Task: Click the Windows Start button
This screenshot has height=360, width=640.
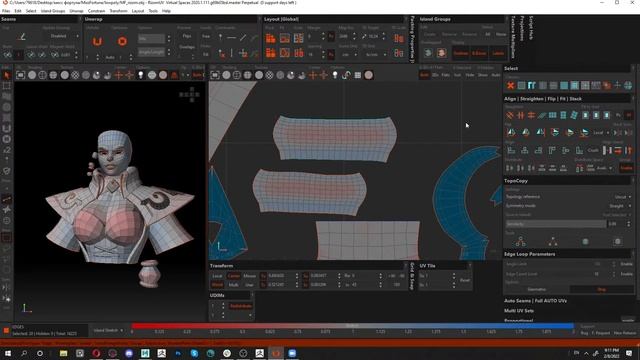Action: 7,353
